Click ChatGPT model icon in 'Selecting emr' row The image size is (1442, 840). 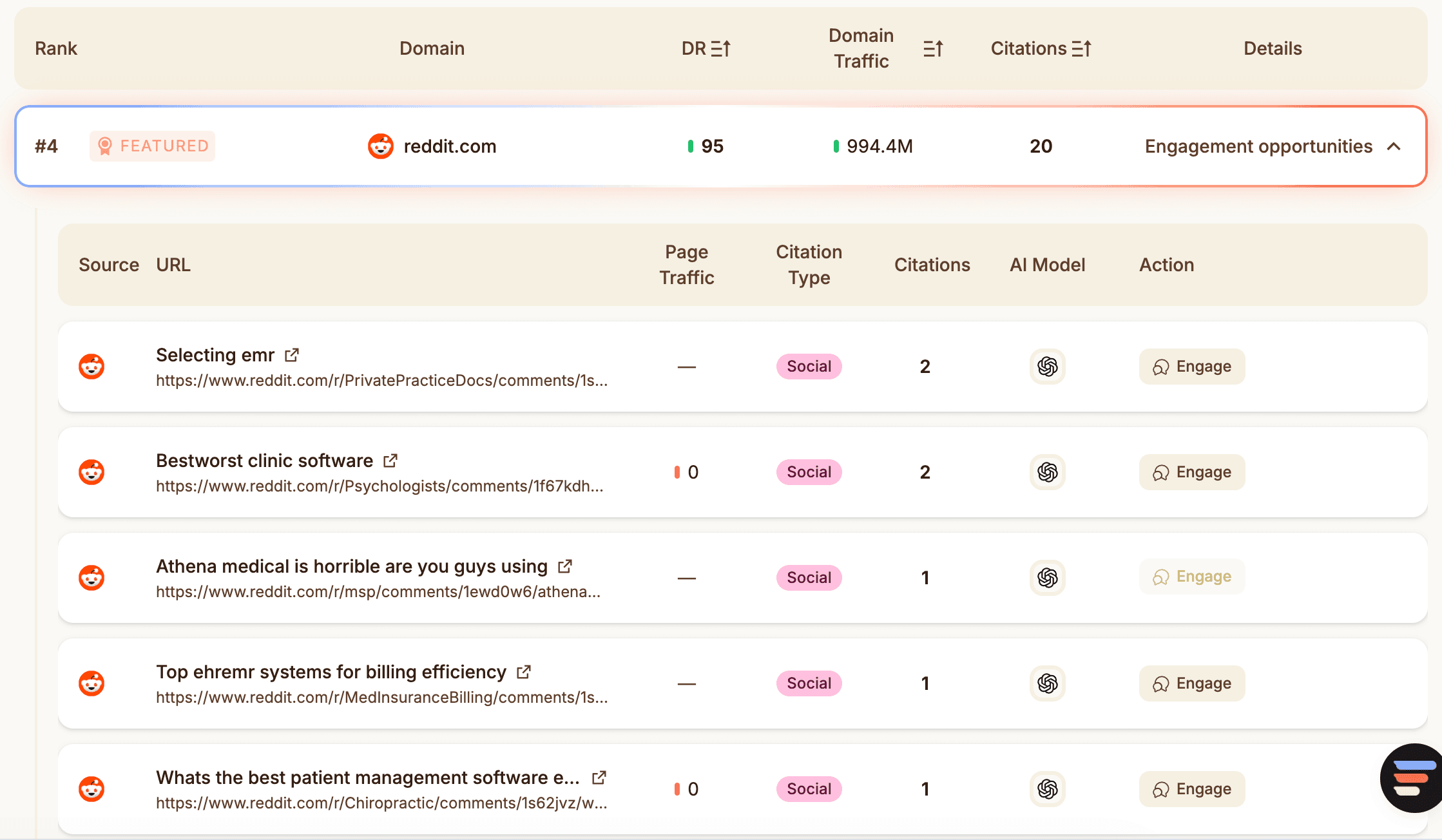(x=1048, y=367)
